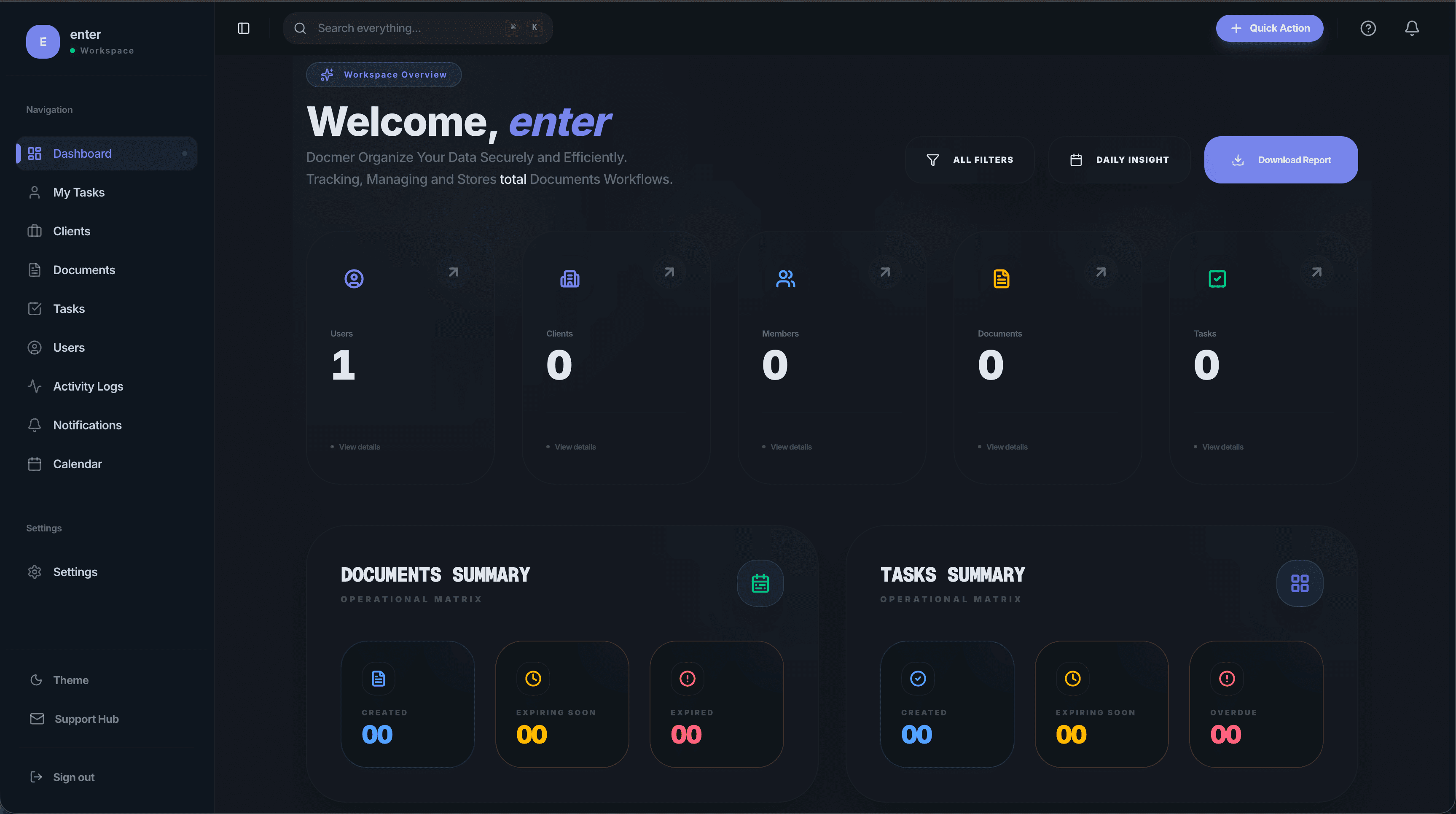Click the Download Report button
The width and height of the screenshot is (1456, 814).
[x=1281, y=160]
